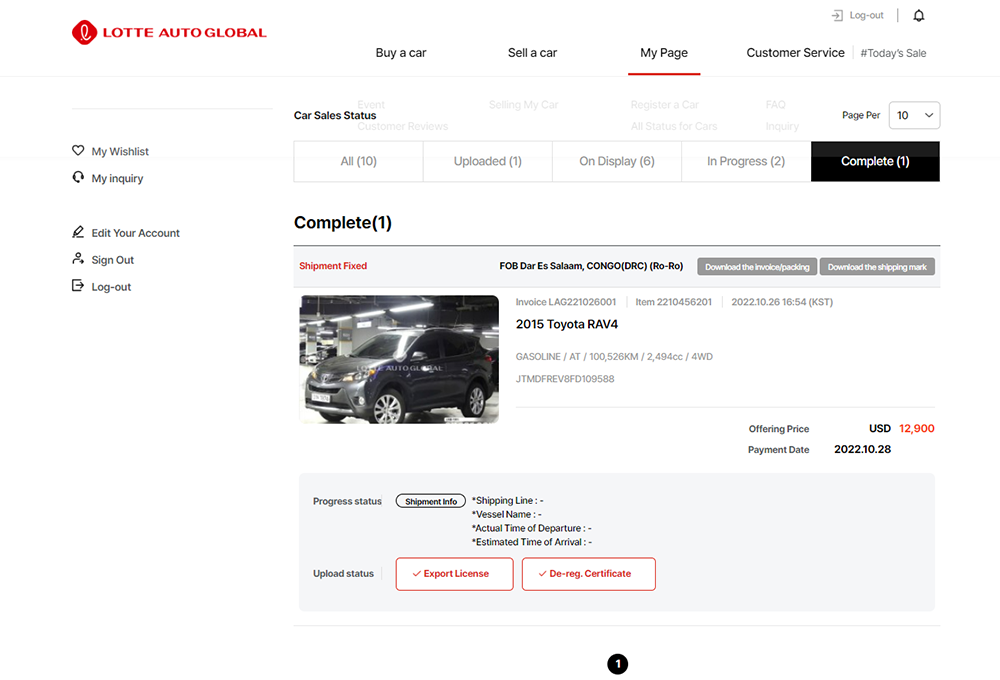Switch to the On Display (6) tab
Image resolution: width=1000 pixels, height=680 pixels.
coord(617,161)
